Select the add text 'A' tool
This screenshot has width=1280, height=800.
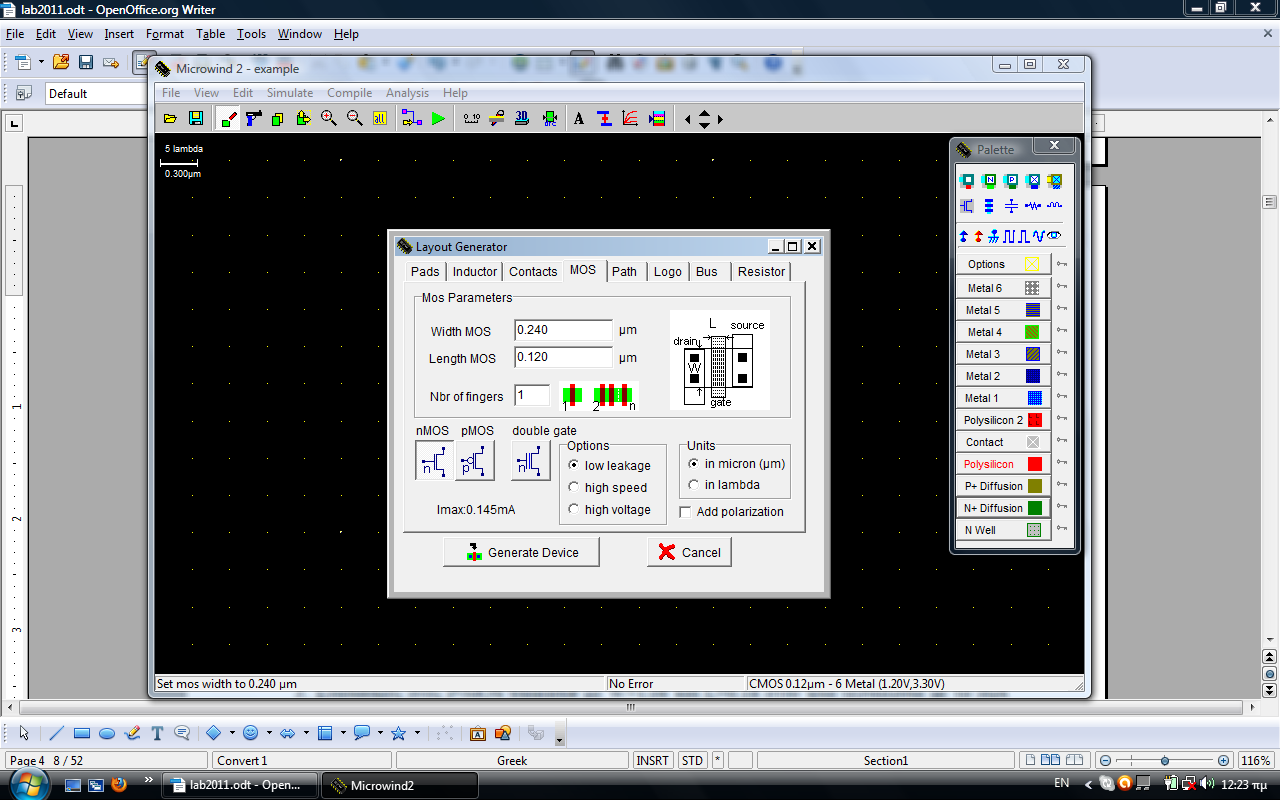579,118
